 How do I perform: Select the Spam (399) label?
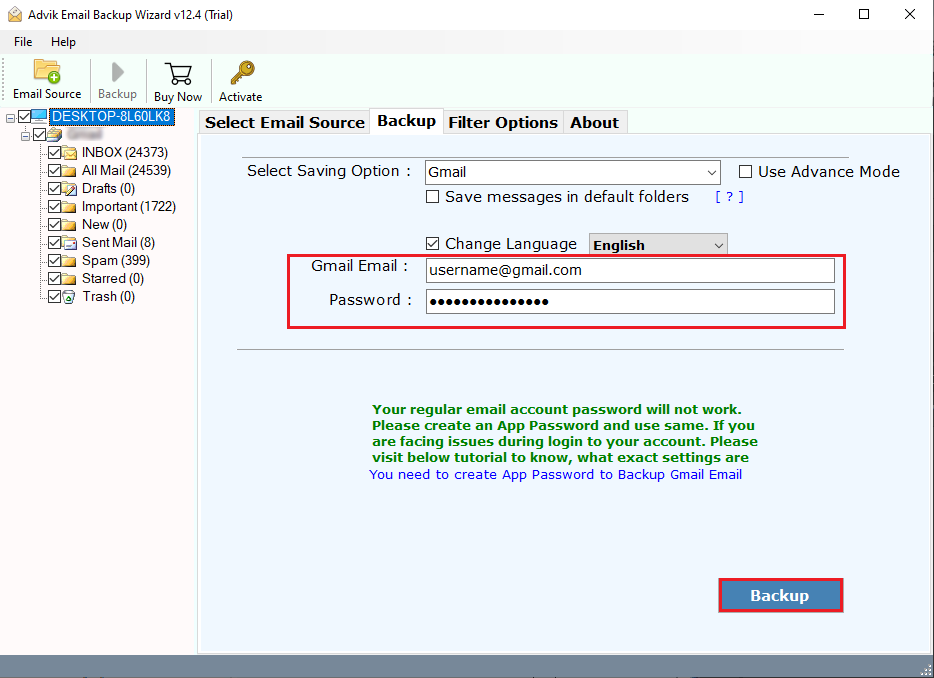tap(116, 260)
